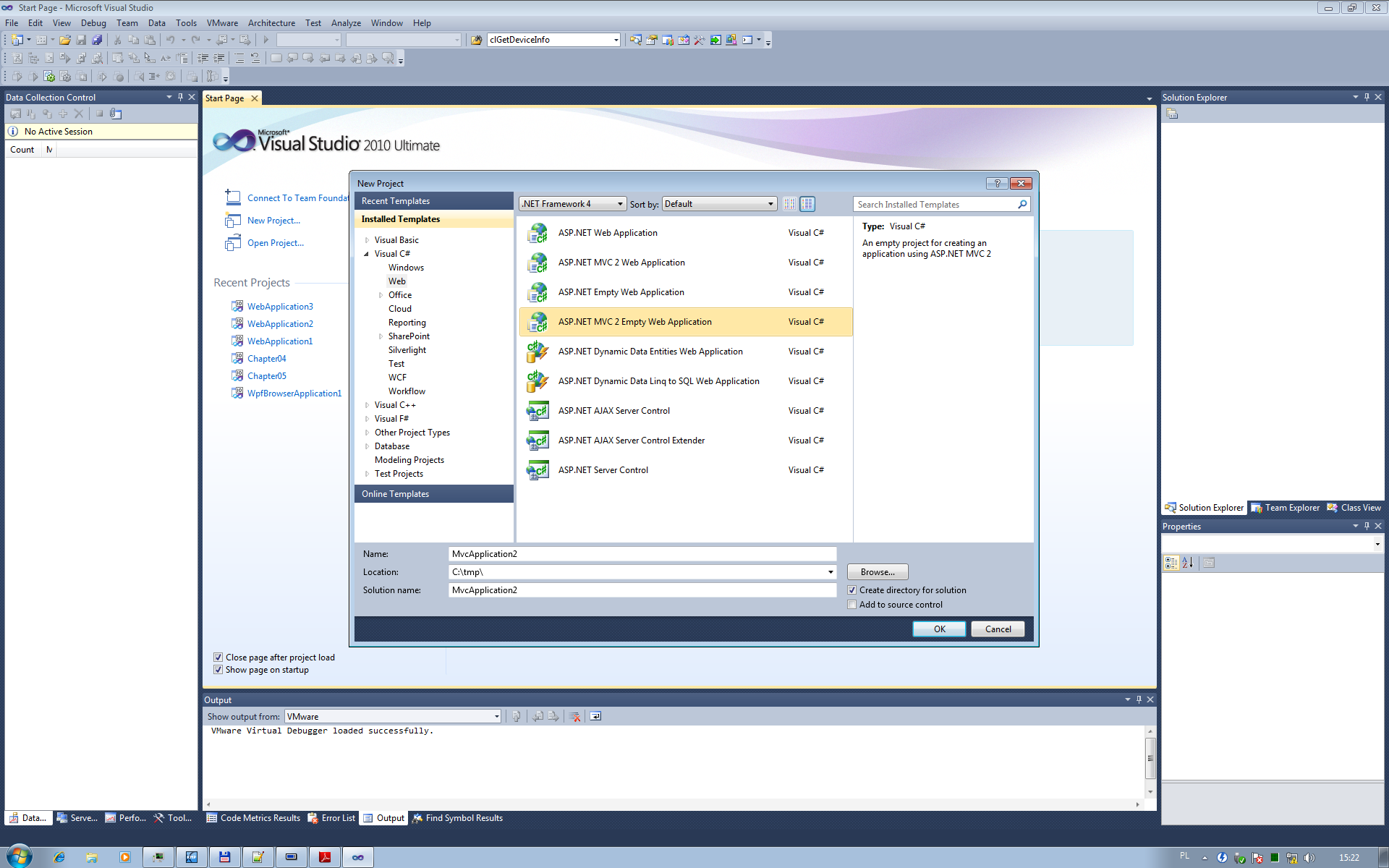Open Adobe Reader from the taskbar

click(325, 857)
